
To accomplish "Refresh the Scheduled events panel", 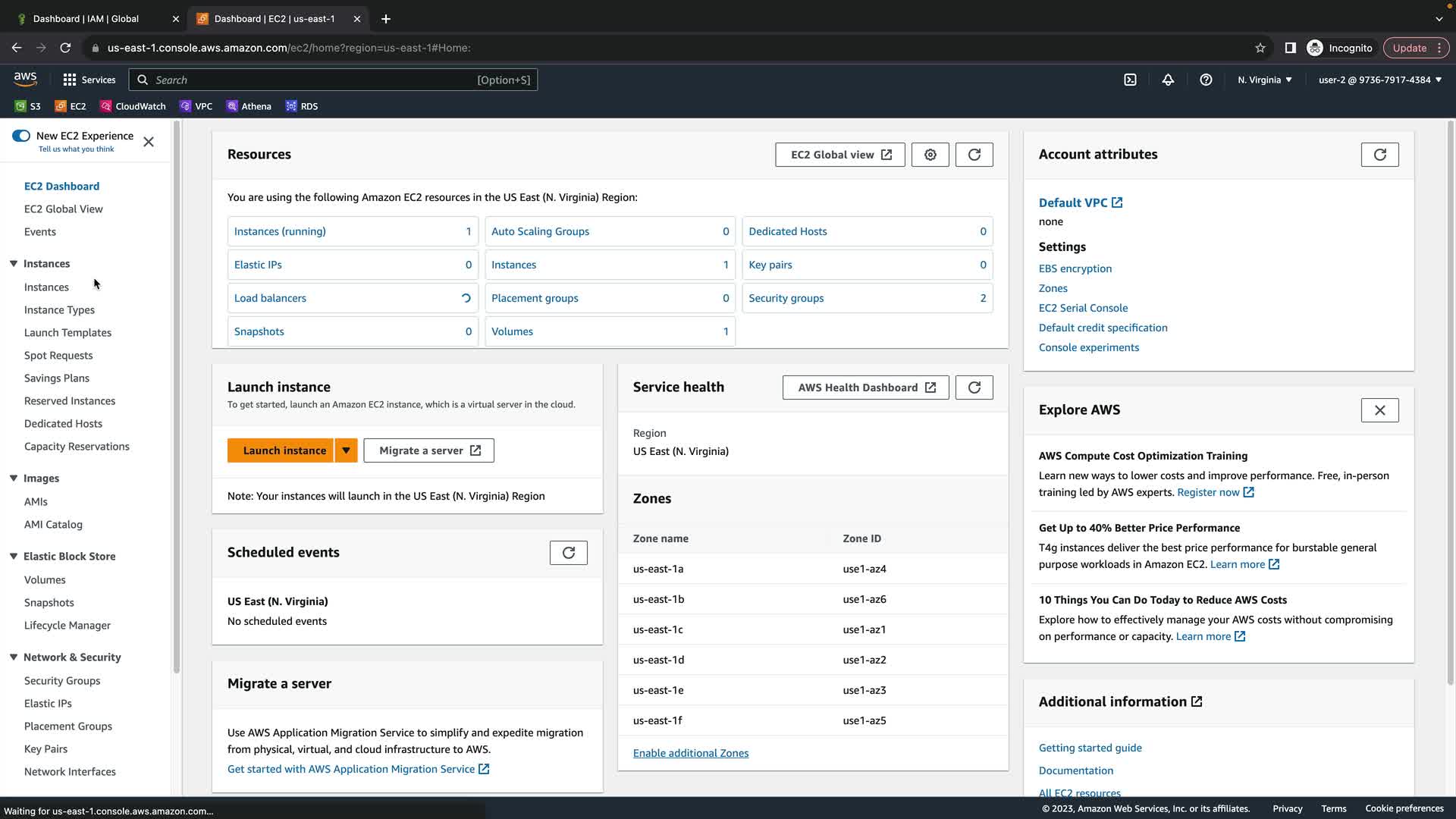I will (x=568, y=553).
